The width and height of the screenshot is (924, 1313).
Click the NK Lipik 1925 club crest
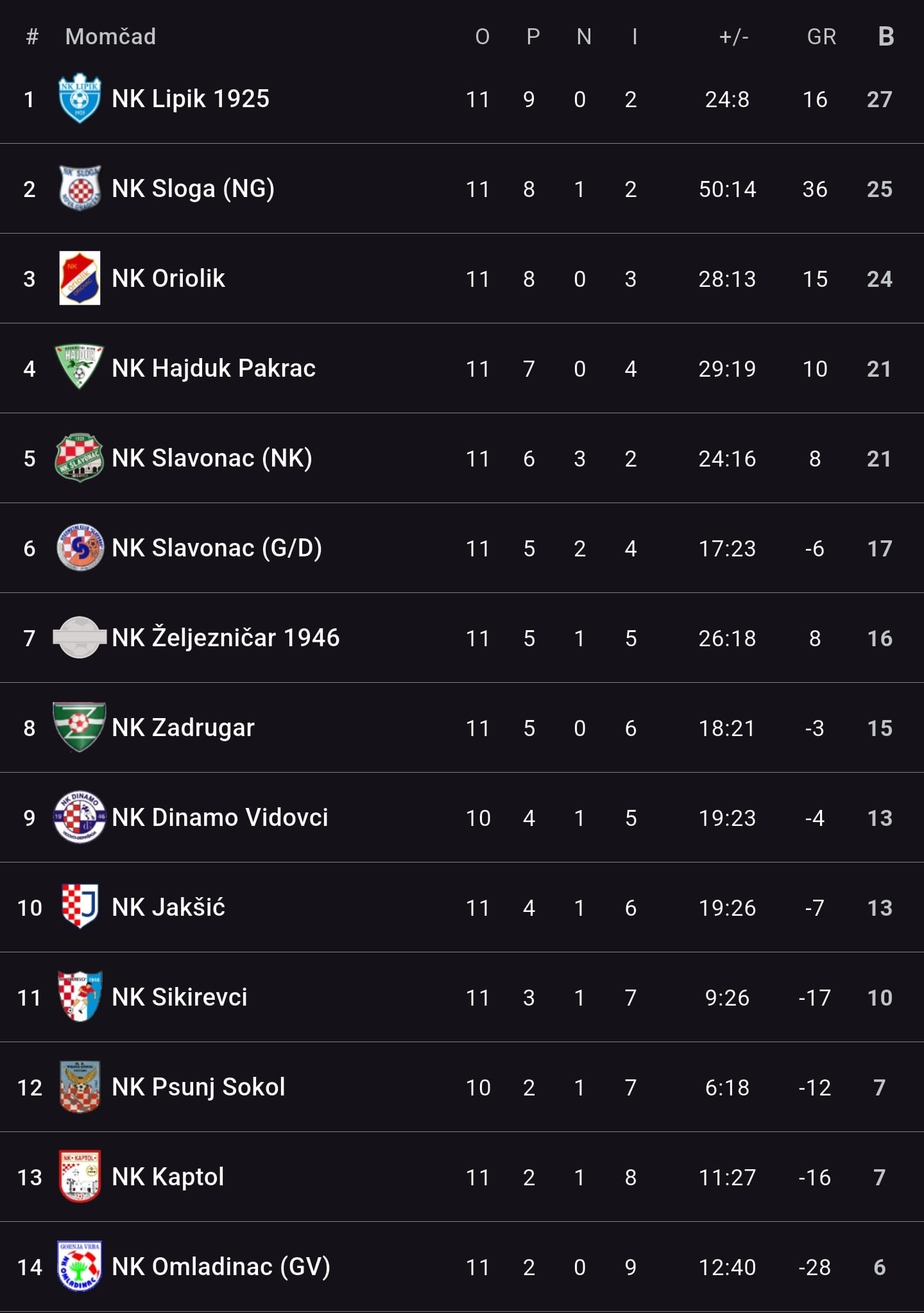click(x=79, y=98)
